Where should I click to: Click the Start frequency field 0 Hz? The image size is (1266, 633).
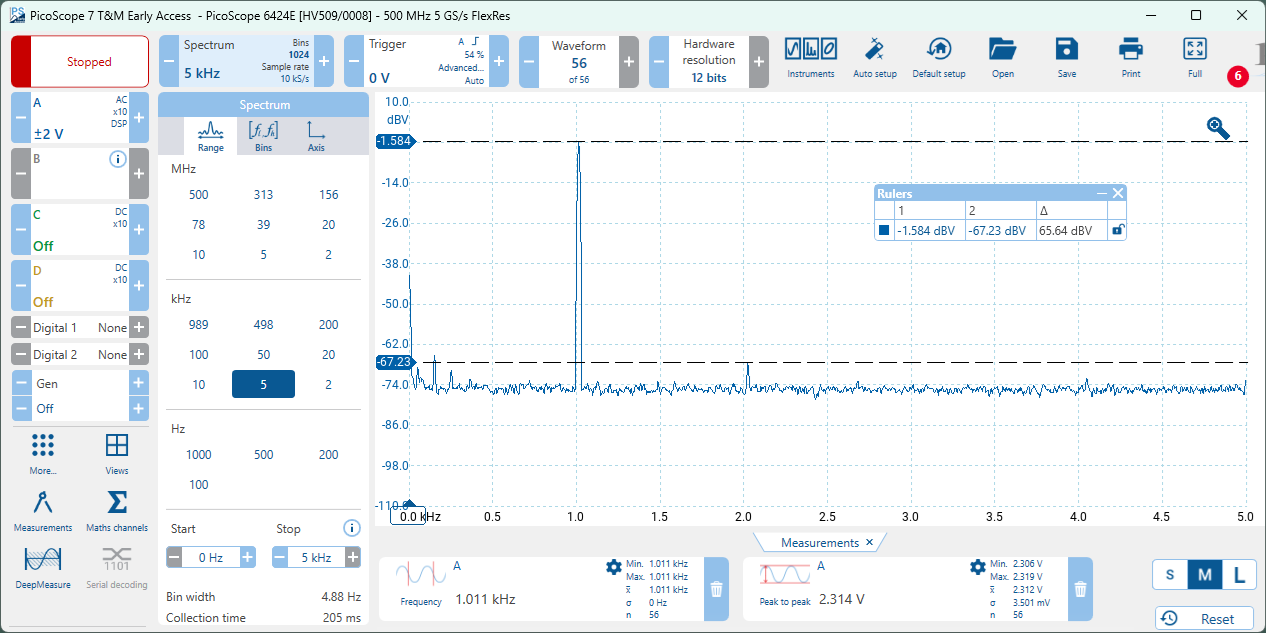tap(210, 558)
